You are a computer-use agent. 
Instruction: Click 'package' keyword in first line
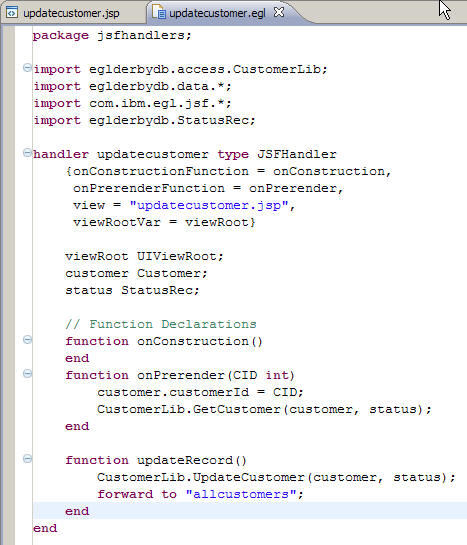pos(61,35)
